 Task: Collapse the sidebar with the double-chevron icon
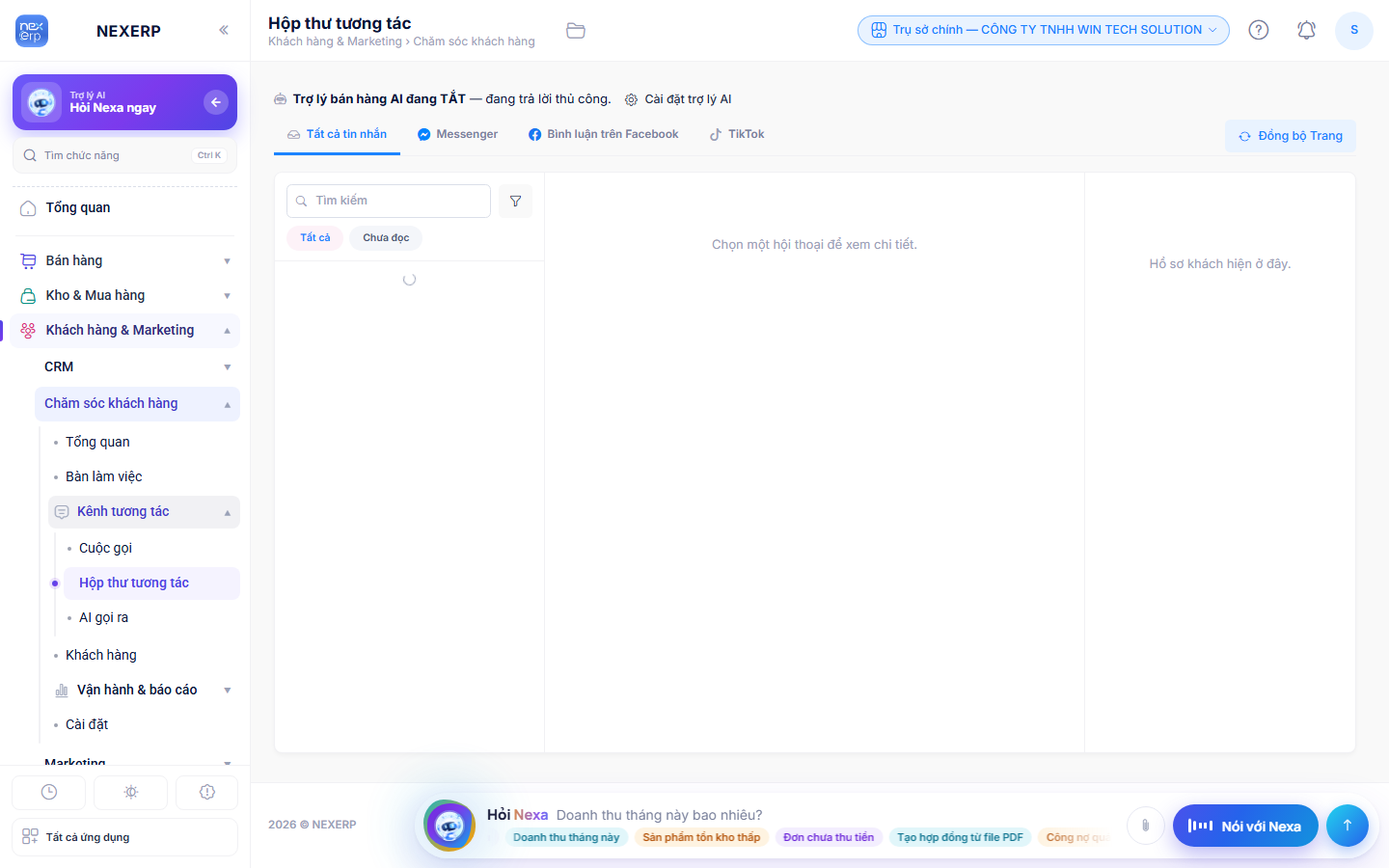224,30
